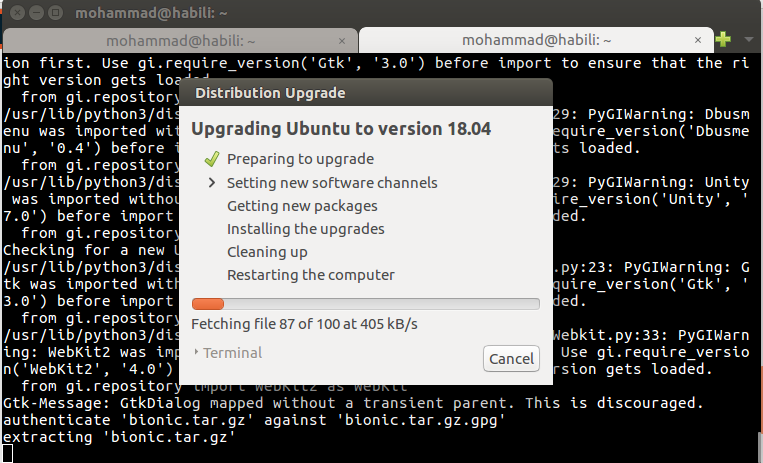Click the Fetching file status text

(x=304, y=324)
